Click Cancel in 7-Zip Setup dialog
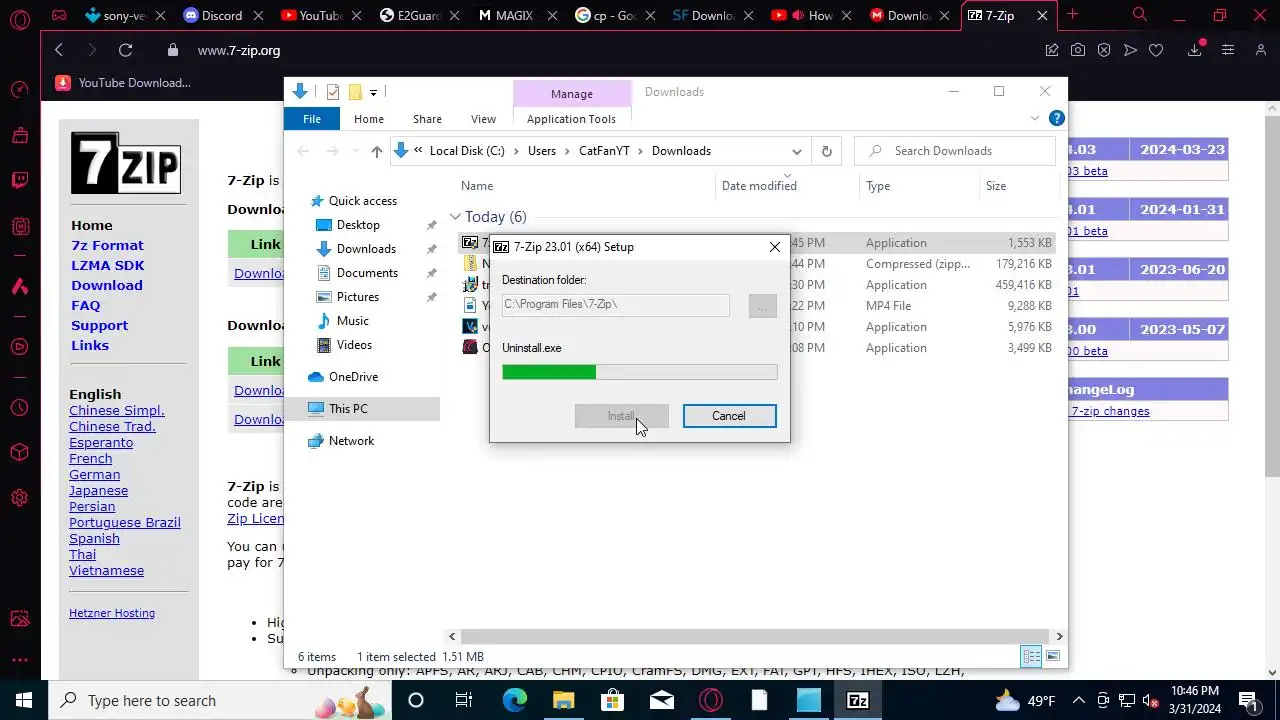 pyautogui.click(x=729, y=416)
